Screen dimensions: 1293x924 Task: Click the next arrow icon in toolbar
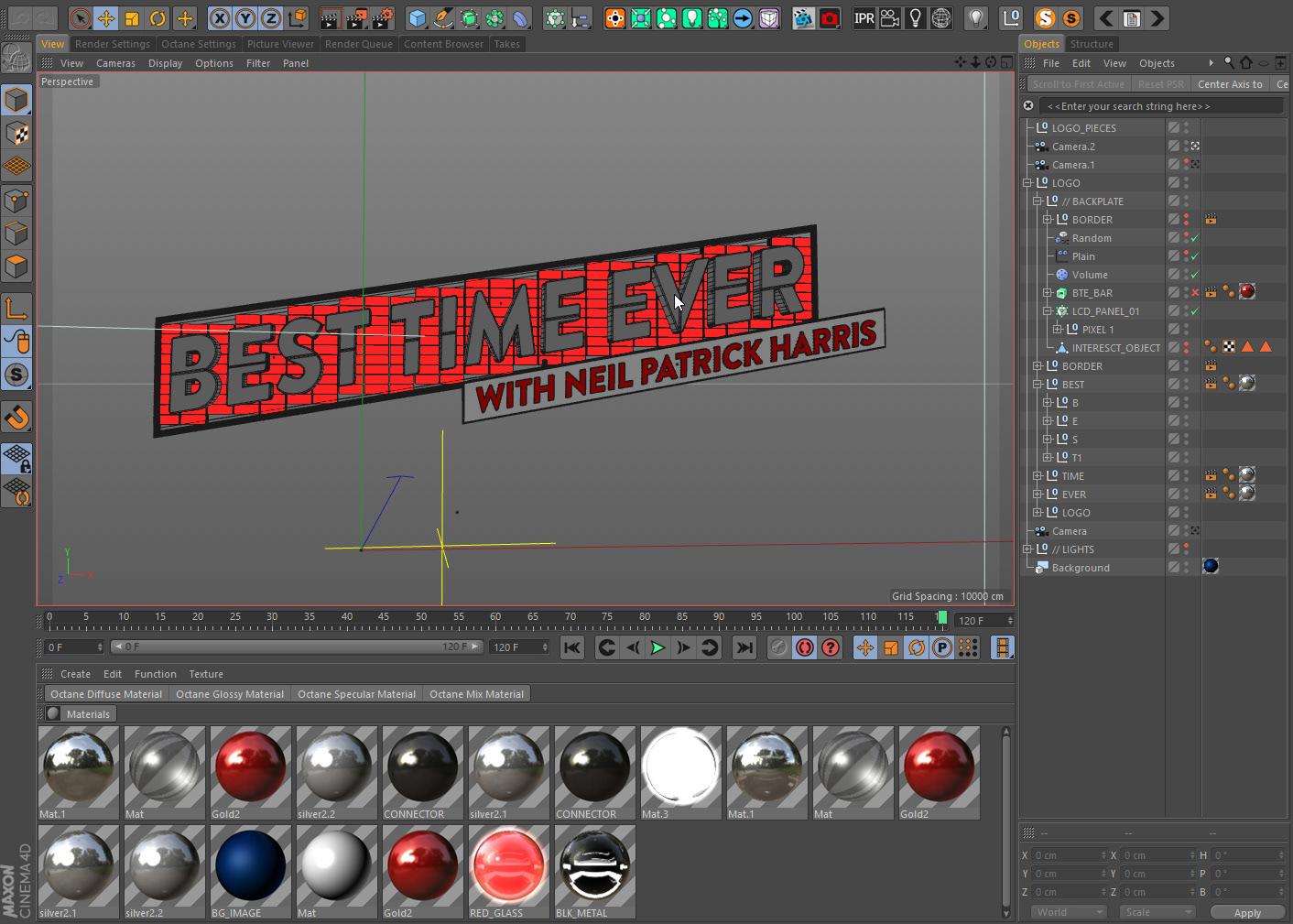point(1157,18)
